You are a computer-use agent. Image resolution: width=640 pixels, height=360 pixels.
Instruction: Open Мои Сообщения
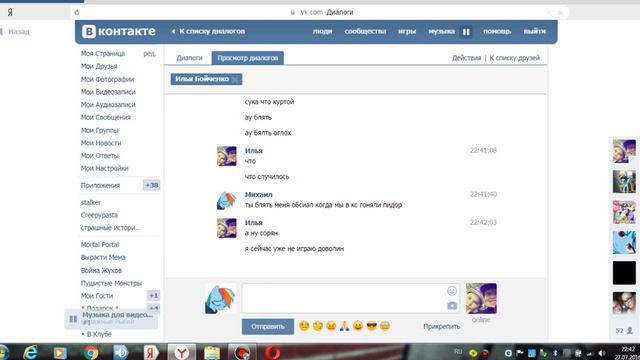106,117
